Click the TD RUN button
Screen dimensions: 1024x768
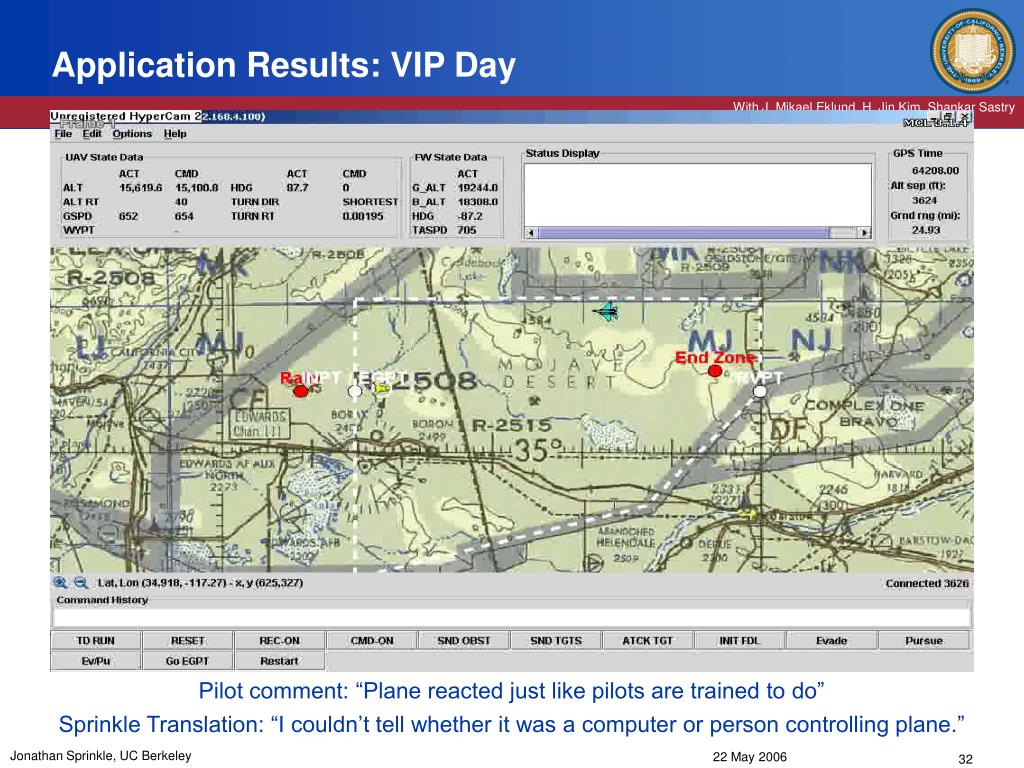pos(95,641)
